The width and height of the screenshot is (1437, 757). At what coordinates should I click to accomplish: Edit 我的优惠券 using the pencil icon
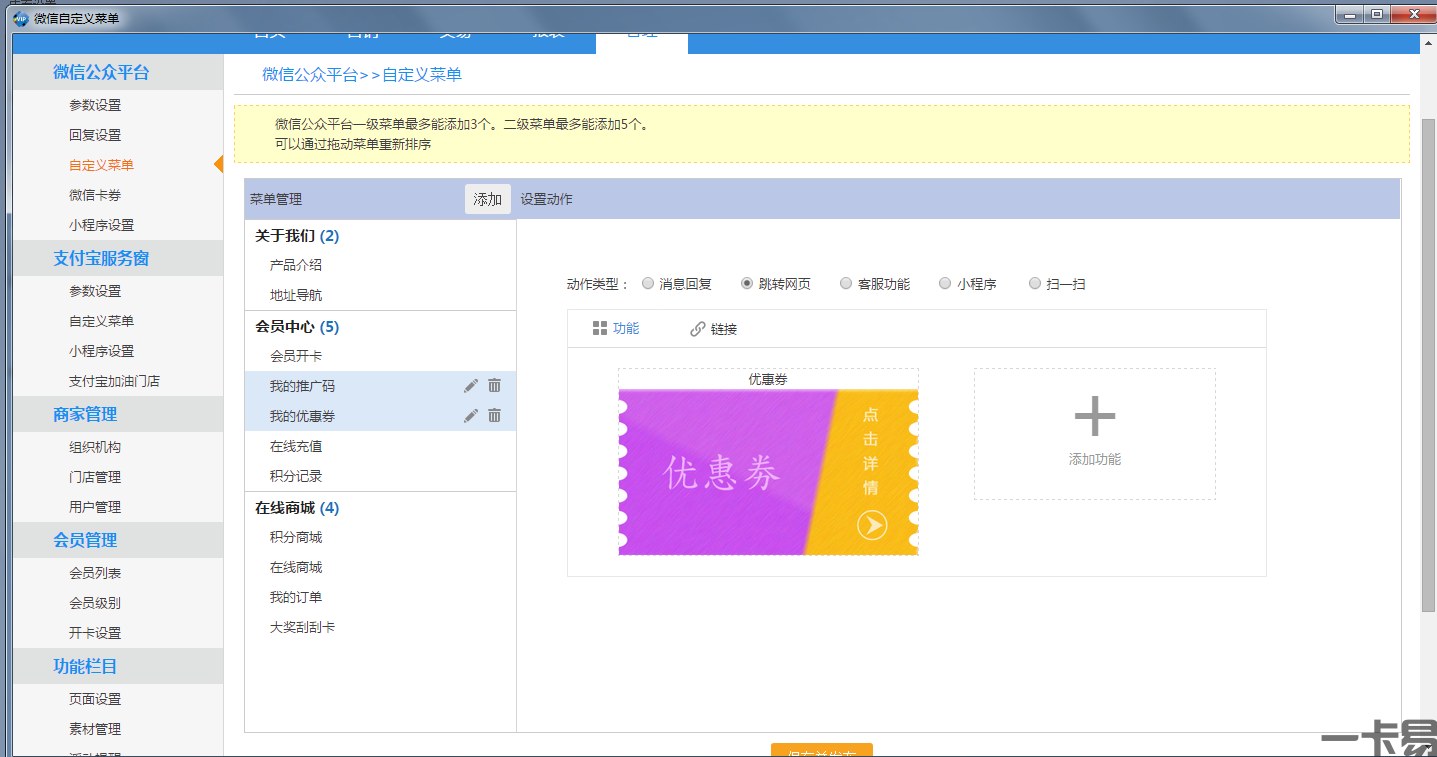471,416
